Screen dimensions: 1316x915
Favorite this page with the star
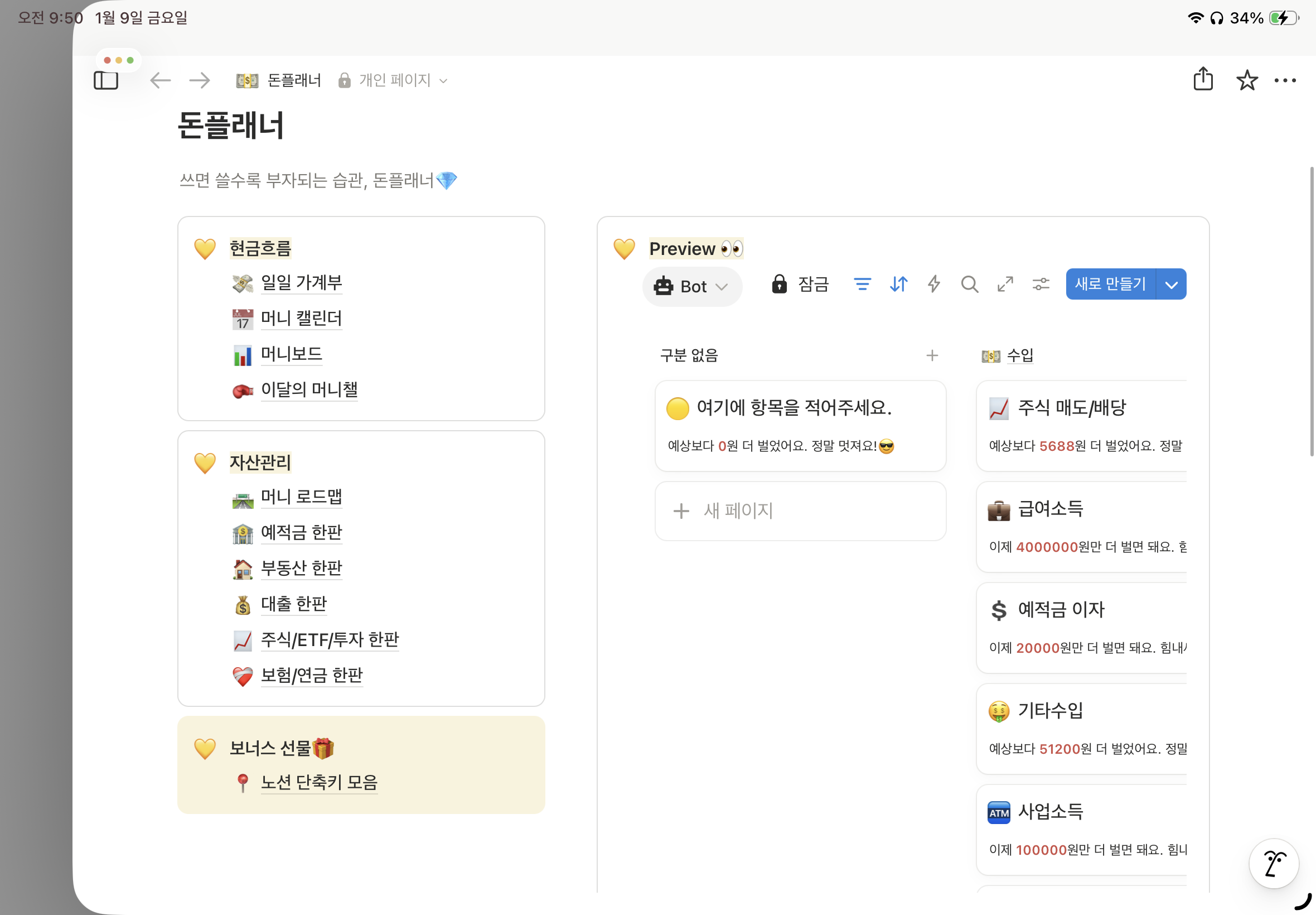[x=1247, y=80]
